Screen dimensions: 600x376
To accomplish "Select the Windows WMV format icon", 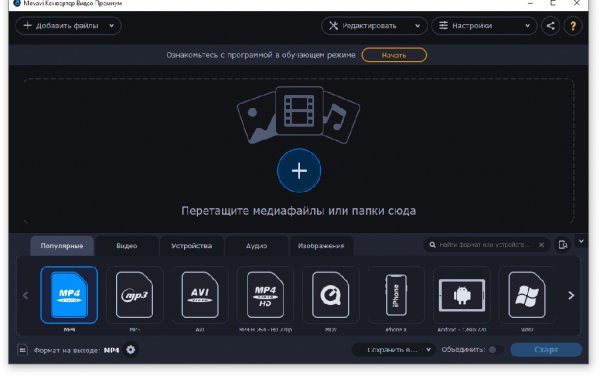I will (527, 295).
